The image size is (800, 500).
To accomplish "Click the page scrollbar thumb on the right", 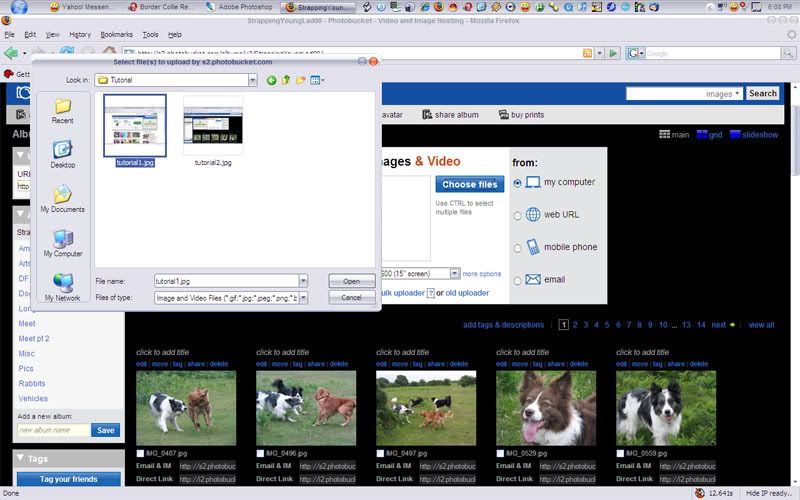I will pos(795,138).
